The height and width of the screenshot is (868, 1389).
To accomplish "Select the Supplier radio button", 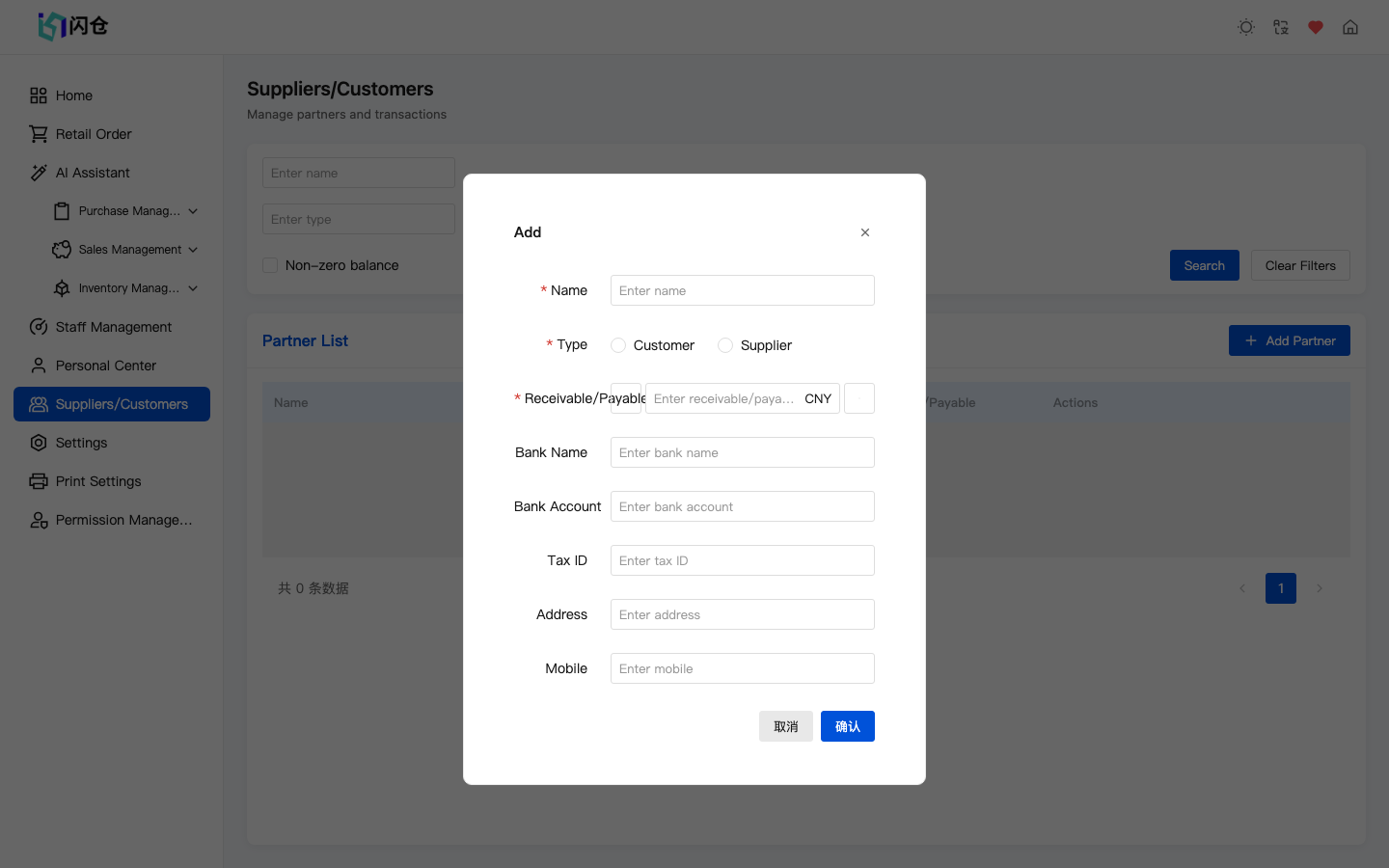I will point(725,345).
